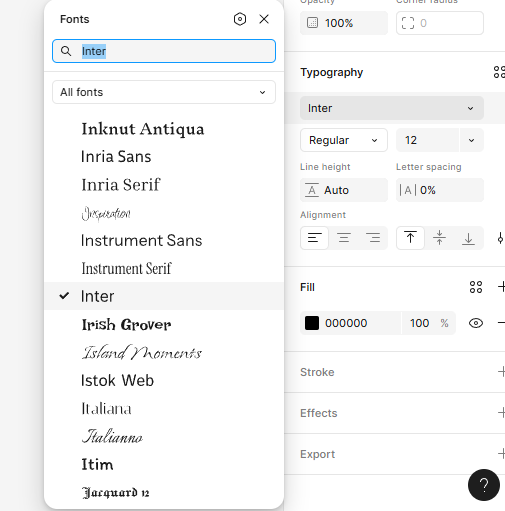
Task: Click the Typography section title
Action: (331, 72)
